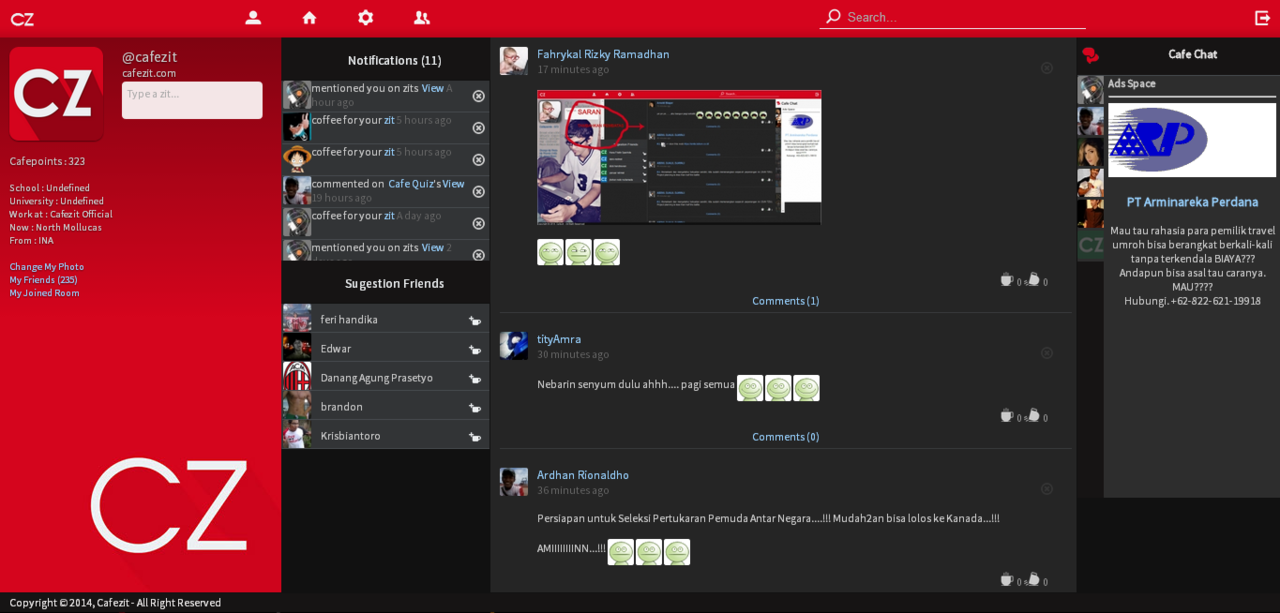
Task: Go to the Home feed icon
Action: 309,17
